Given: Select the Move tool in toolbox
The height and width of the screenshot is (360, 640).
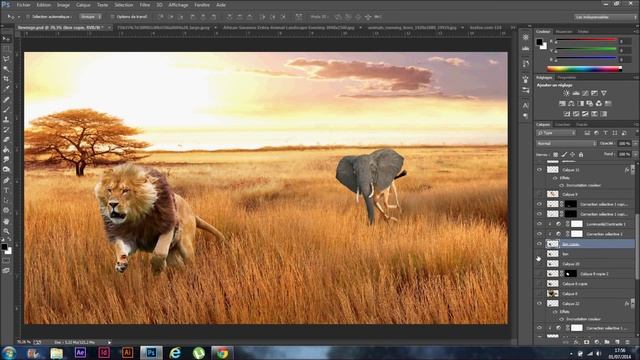Looking at the screenshot, I should 7,39.
